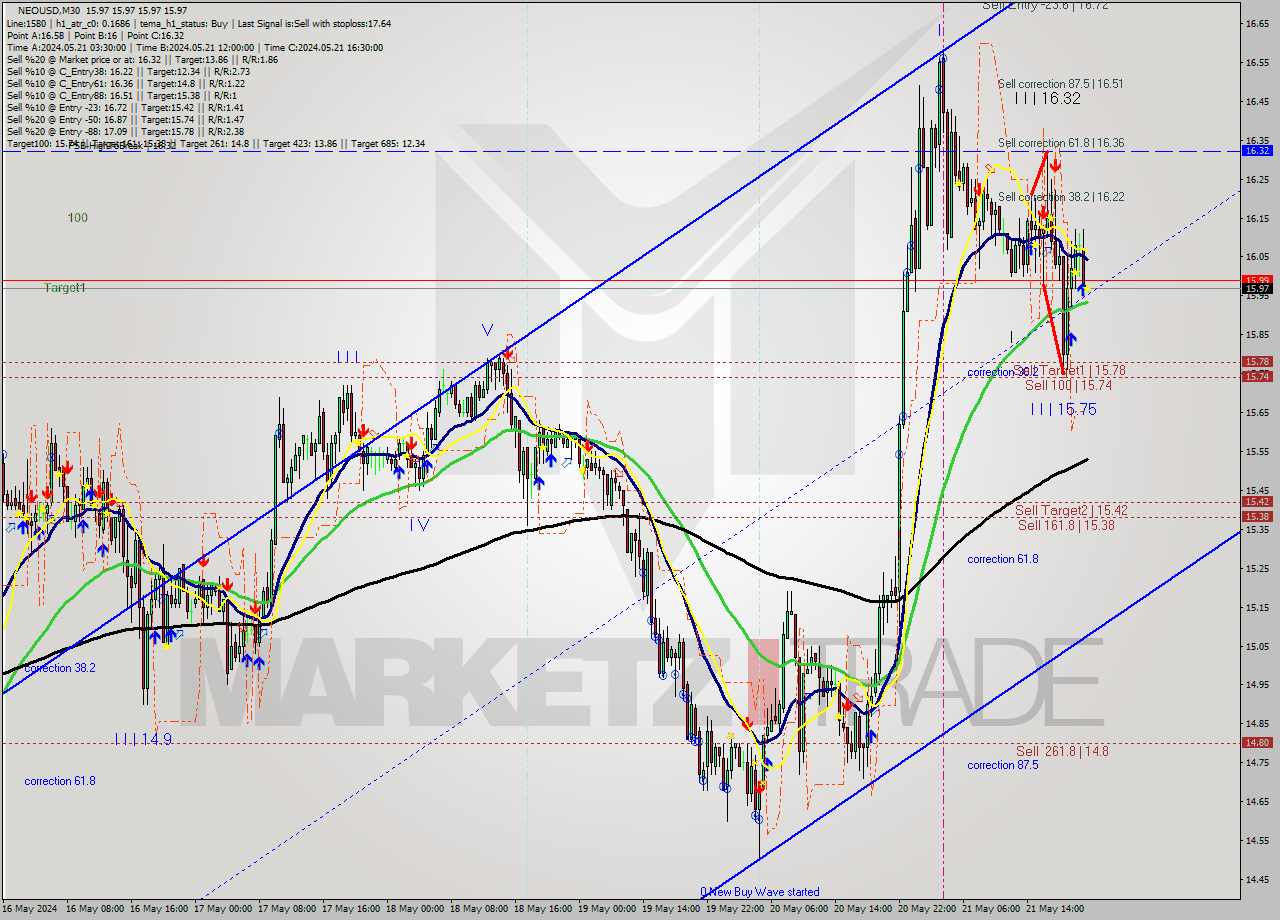Click the red 15.74 price tag on axis
This screenshot has width=1280, height=920.
1257,376
